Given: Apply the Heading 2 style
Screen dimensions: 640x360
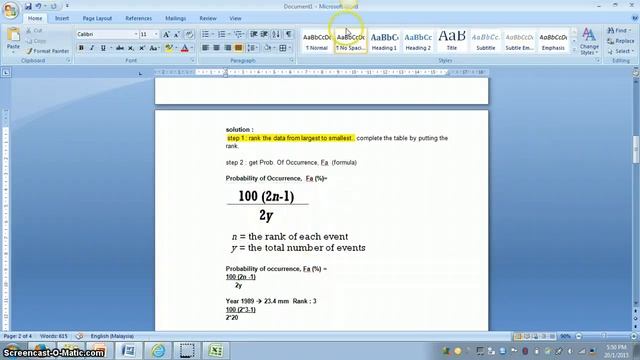Looking at the screenshot, I should pyautogui.click(x=418, y=41).
